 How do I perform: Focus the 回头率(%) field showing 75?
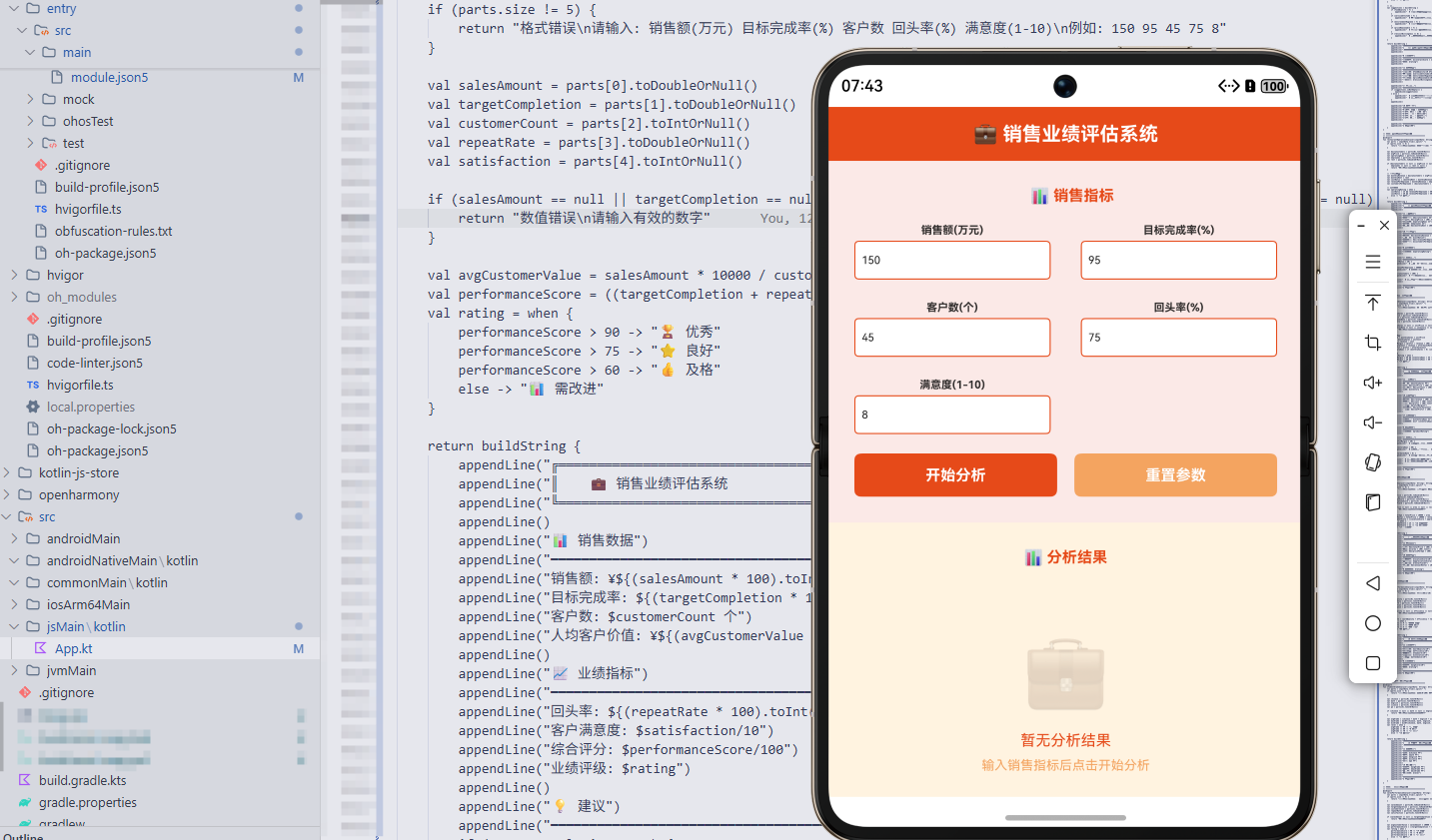[x=1179, y=338]
